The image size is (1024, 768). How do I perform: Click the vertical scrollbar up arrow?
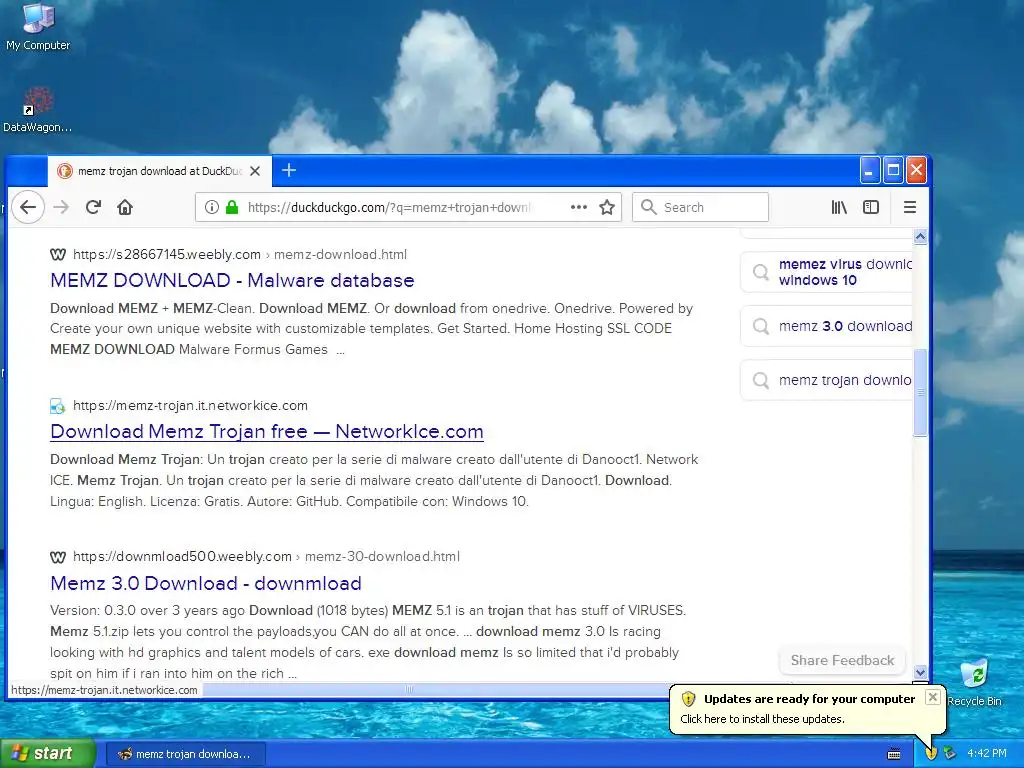point(920,236)
